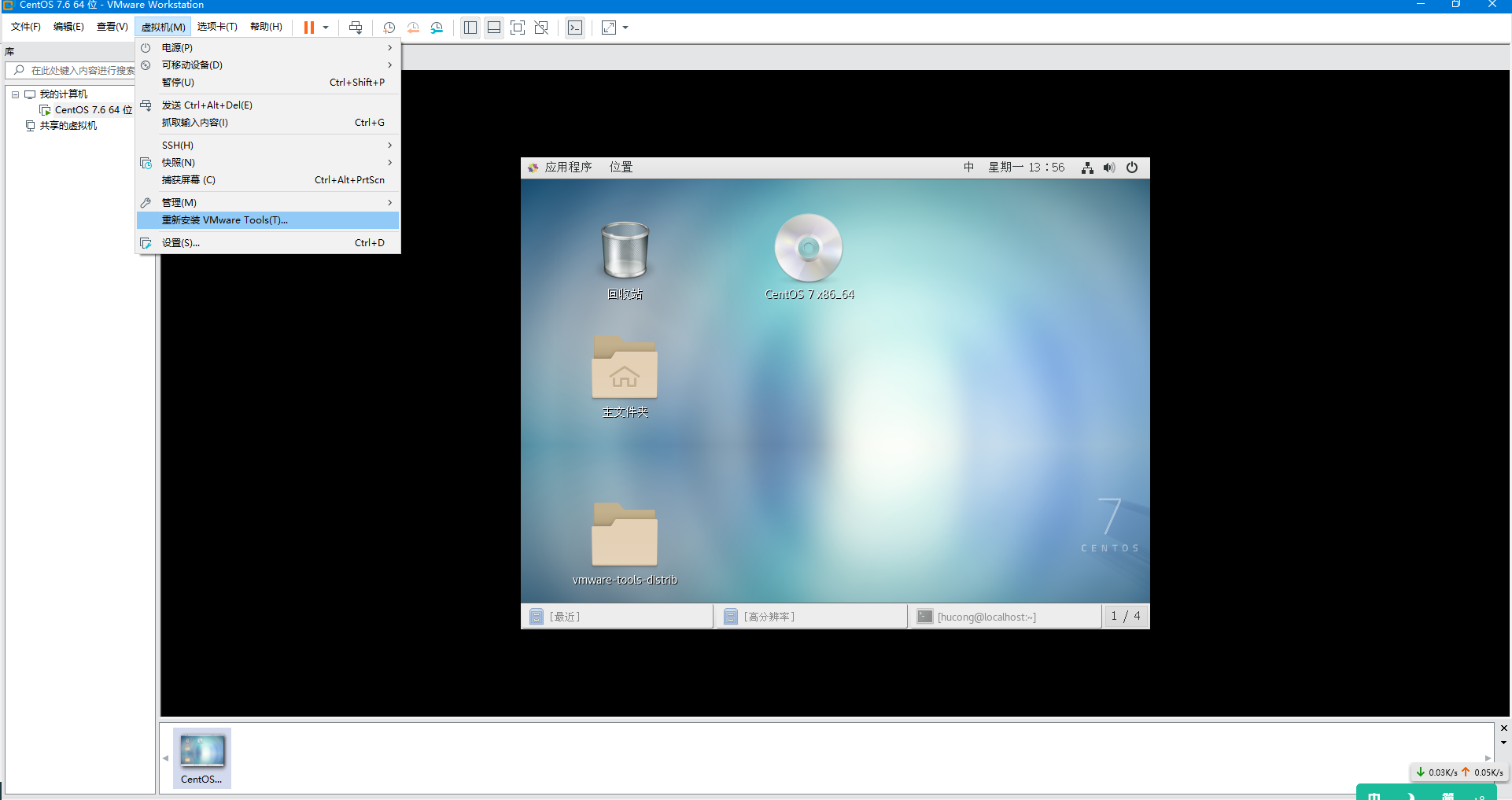Choose 重新安装 VMware Tools(T)...
The width and height of the screenshot is (1512, 800).
[x=267, y=220]
